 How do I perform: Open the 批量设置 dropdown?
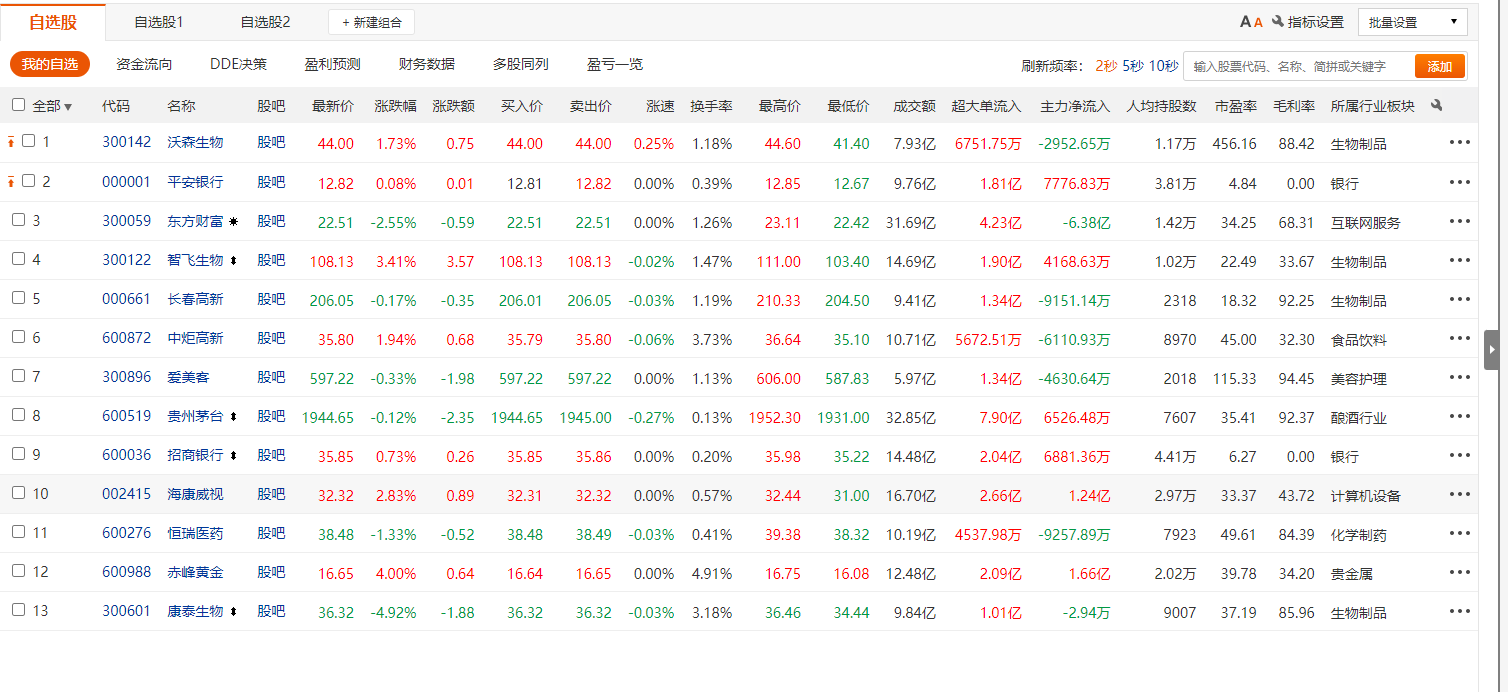pyautogui.click(x=1412, y=21)
